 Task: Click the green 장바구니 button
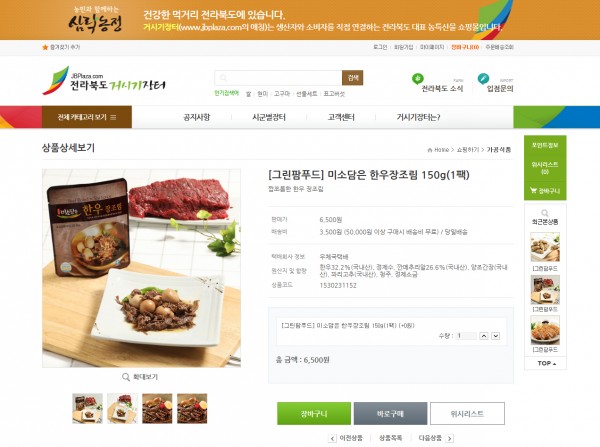(x=314, y=413)
